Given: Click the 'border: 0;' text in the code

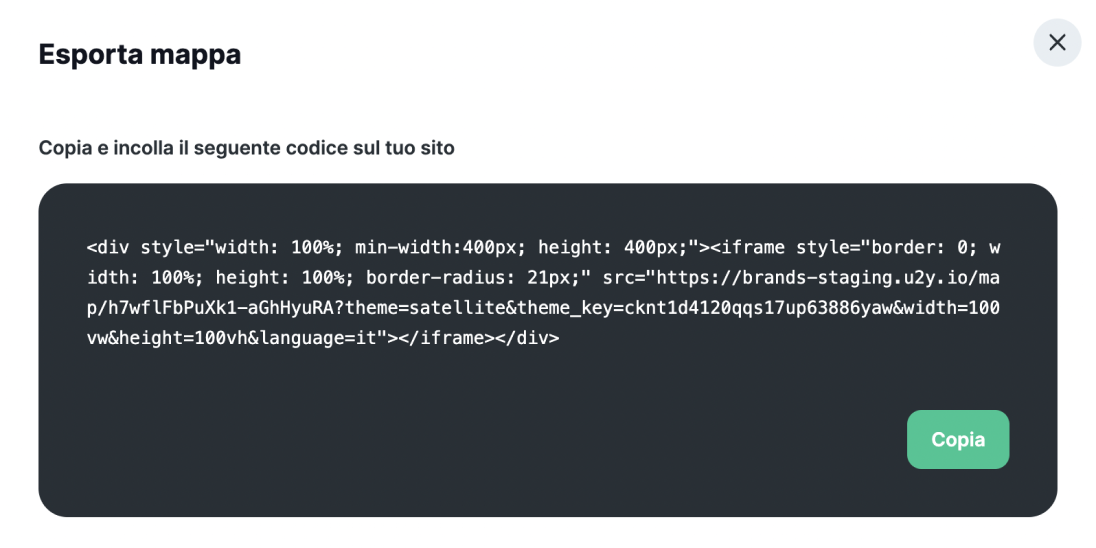Looking at the screenshot, I should [921, 247].
